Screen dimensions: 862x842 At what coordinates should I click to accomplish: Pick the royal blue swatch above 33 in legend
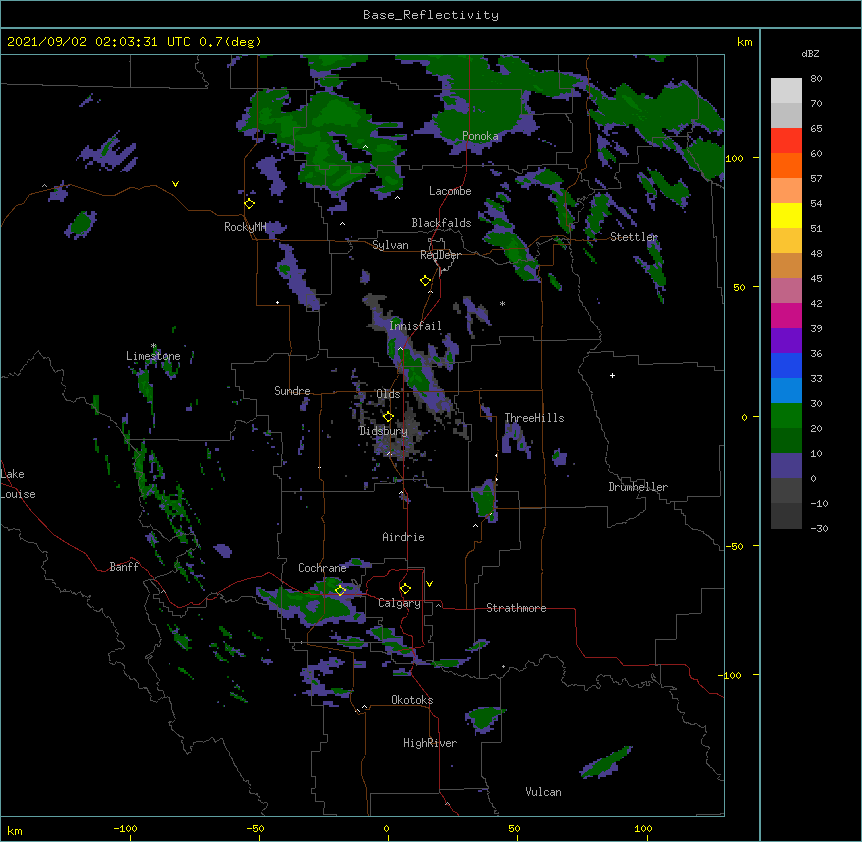pyautogui.click(x=786, y=365)
